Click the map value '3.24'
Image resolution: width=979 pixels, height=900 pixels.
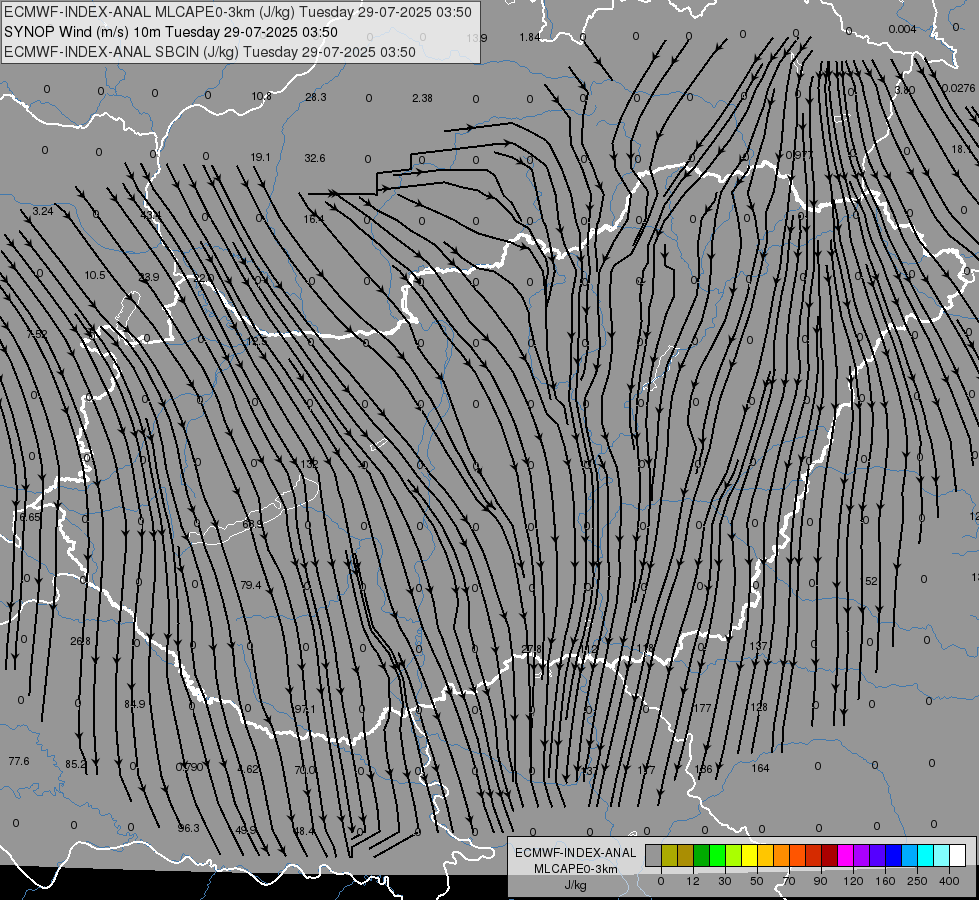pos(42,211)
